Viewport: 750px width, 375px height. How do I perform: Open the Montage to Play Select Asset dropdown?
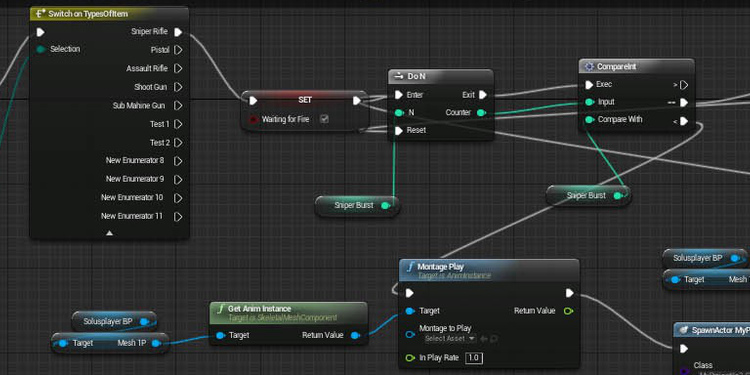click(450, 338)
